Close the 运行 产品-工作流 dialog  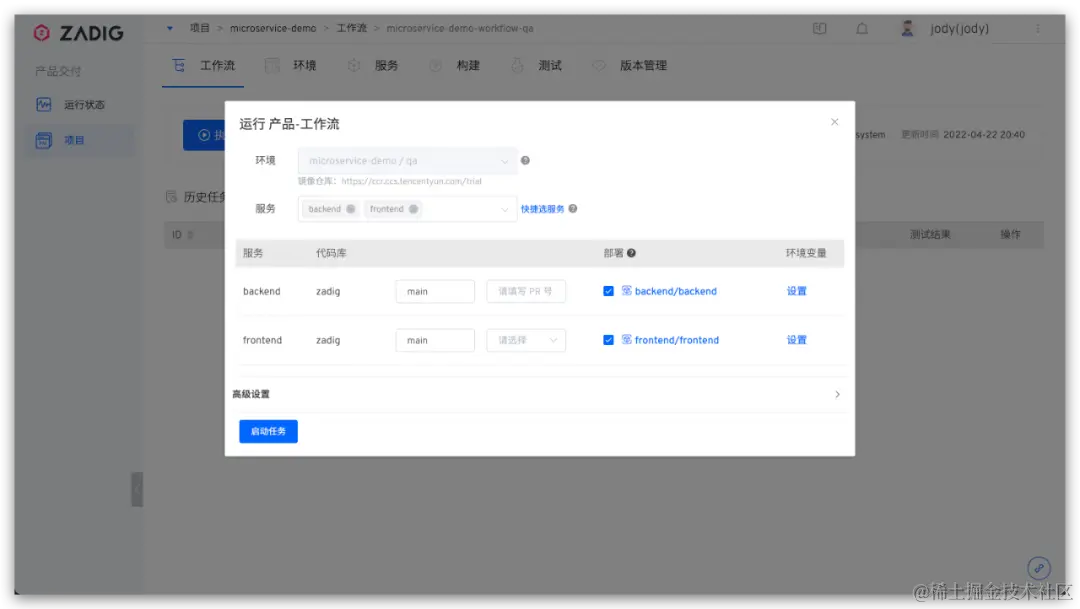pyautogui.click(x=834, y=122)
